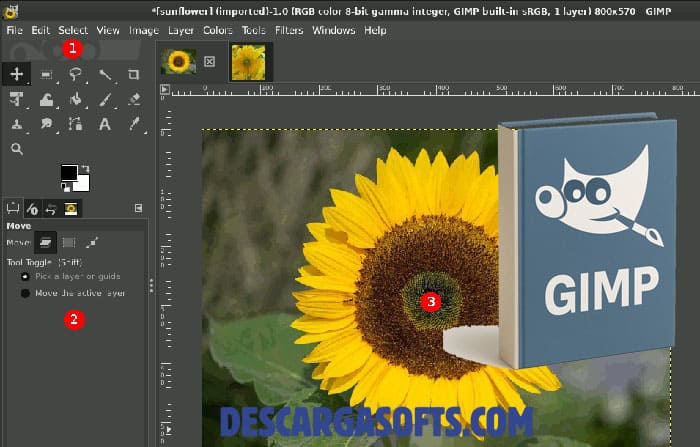Open the Tools menu
The width and height of the screenshot is (700, 447).
click(253, 30)
